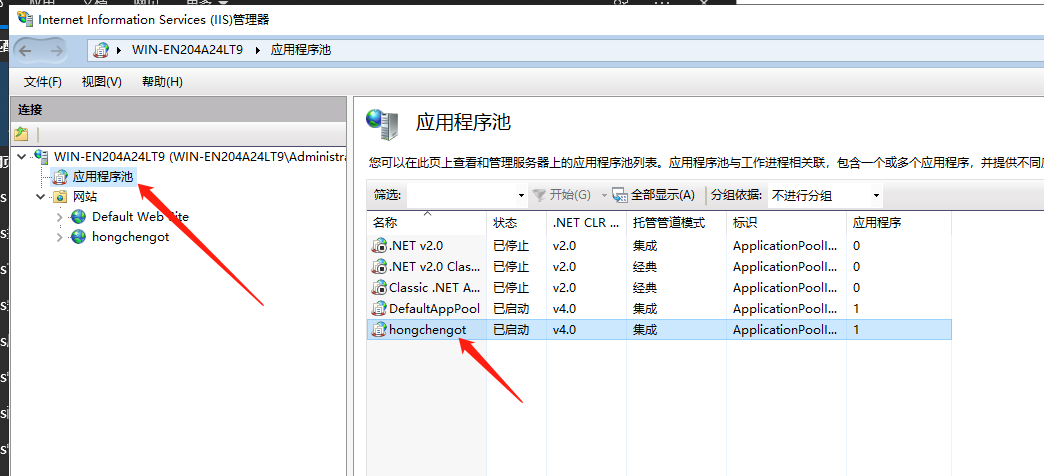Select the WIN-EN204A24LT9 server tree label
This screenshot has height=476, width=1044.
point(200,157)
